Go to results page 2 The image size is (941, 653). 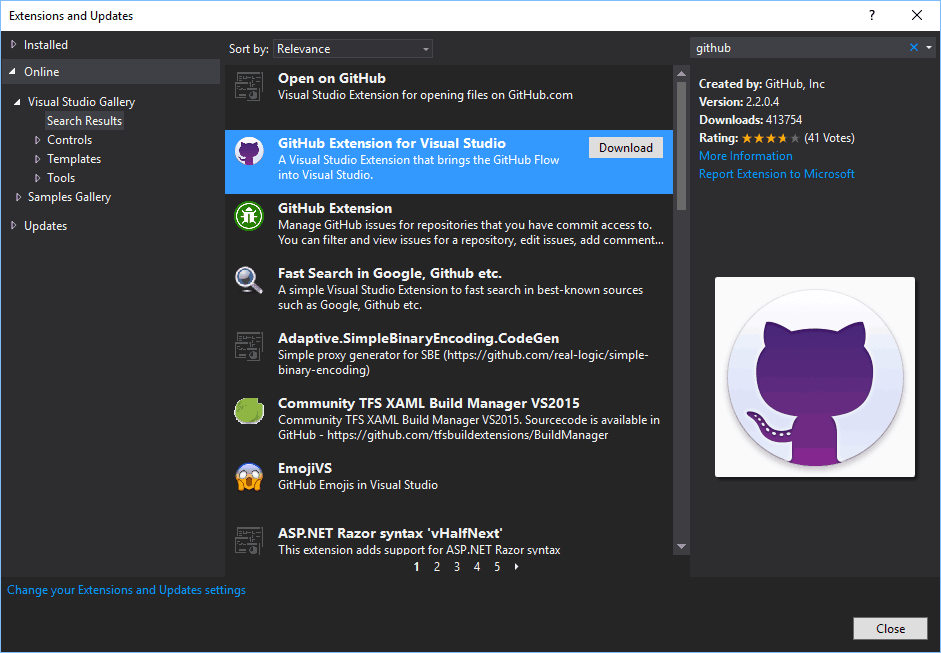[437, 567]
